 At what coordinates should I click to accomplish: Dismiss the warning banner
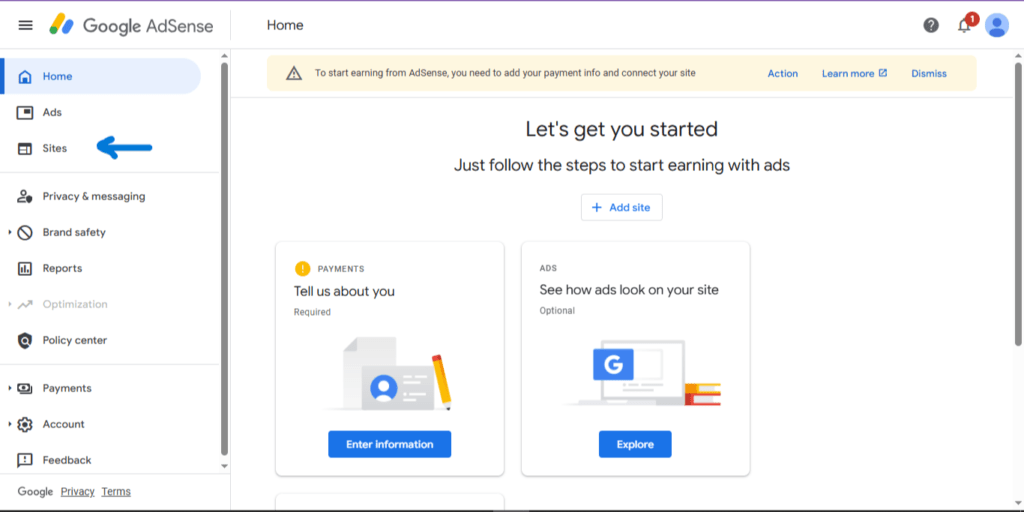tap(929, 73)
